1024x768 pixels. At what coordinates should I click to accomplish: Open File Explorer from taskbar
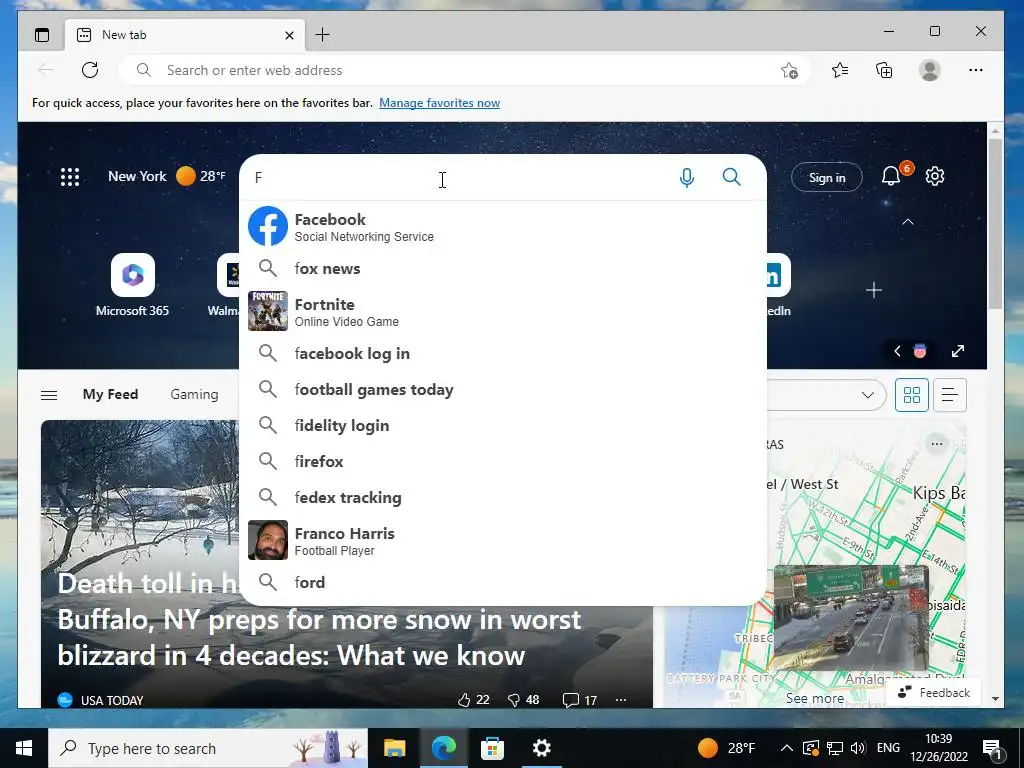click(394, 748)
